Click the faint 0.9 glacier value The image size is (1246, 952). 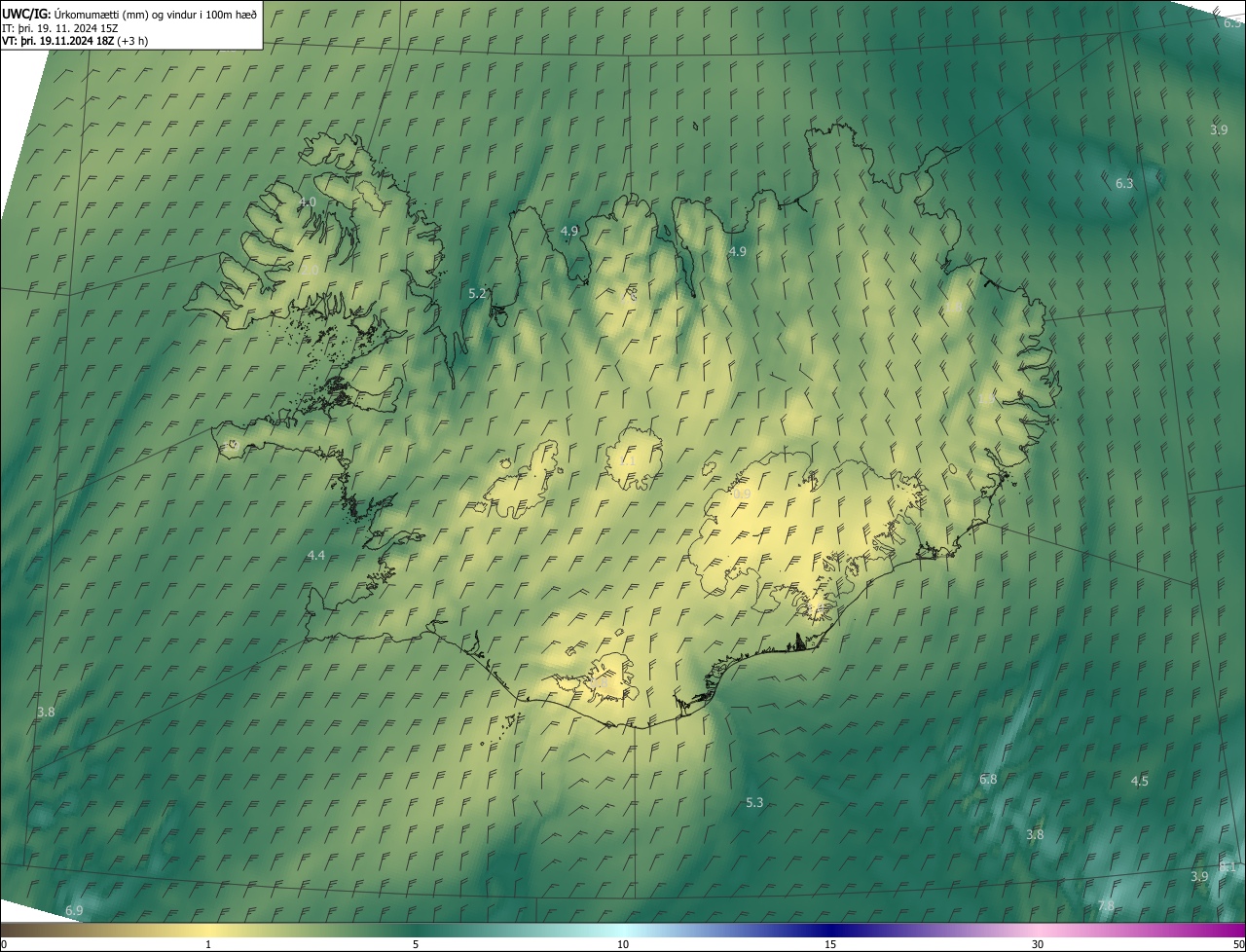743,494
